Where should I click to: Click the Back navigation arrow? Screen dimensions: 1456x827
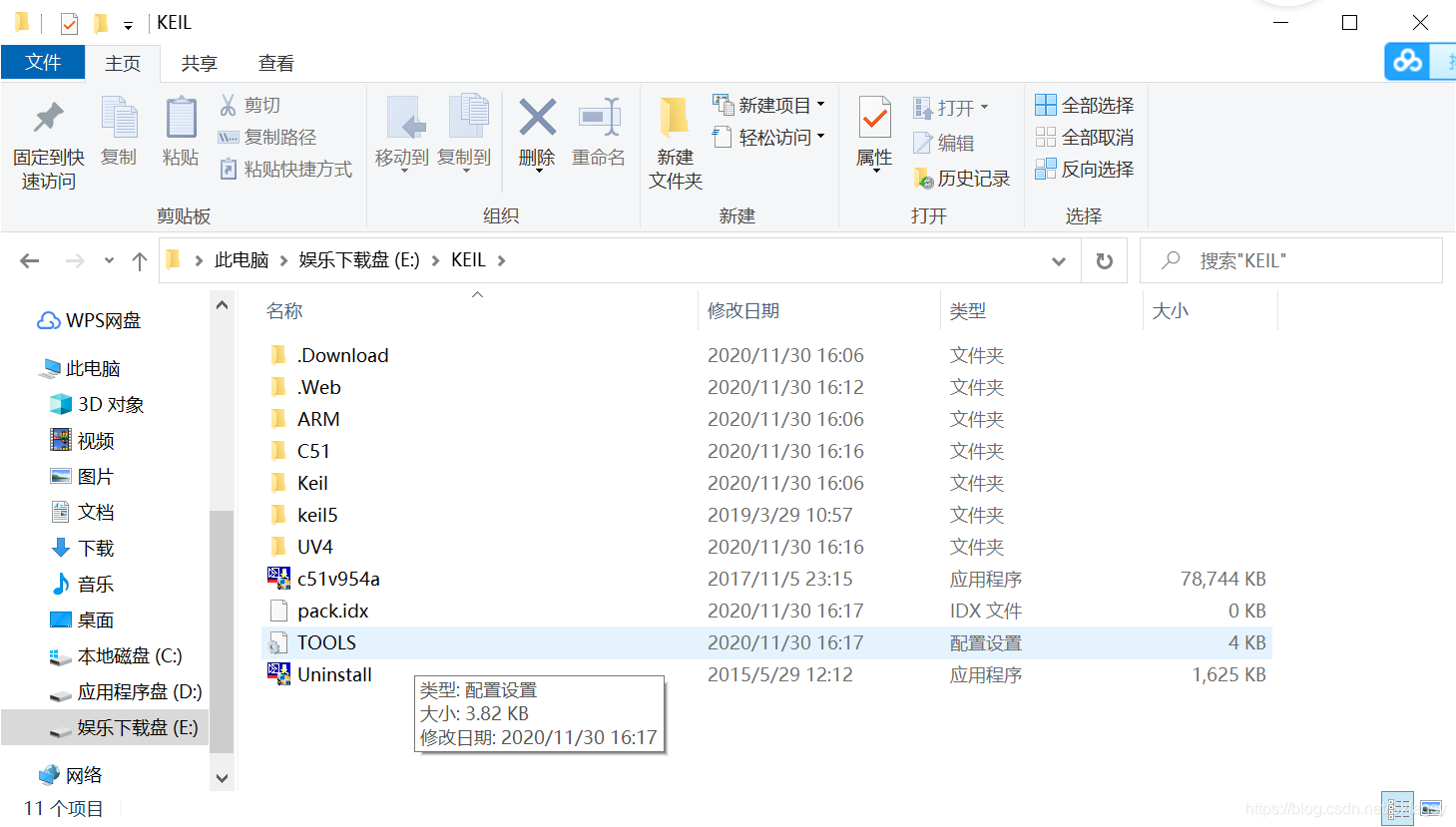[30, 260]
